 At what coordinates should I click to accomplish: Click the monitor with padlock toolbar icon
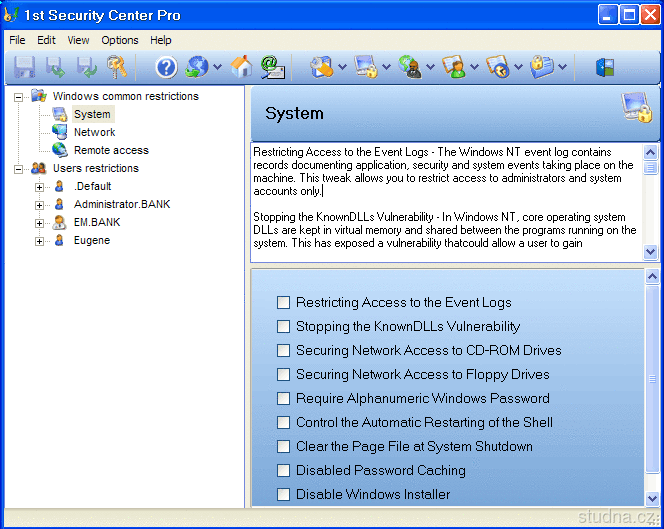pos(366,67)
